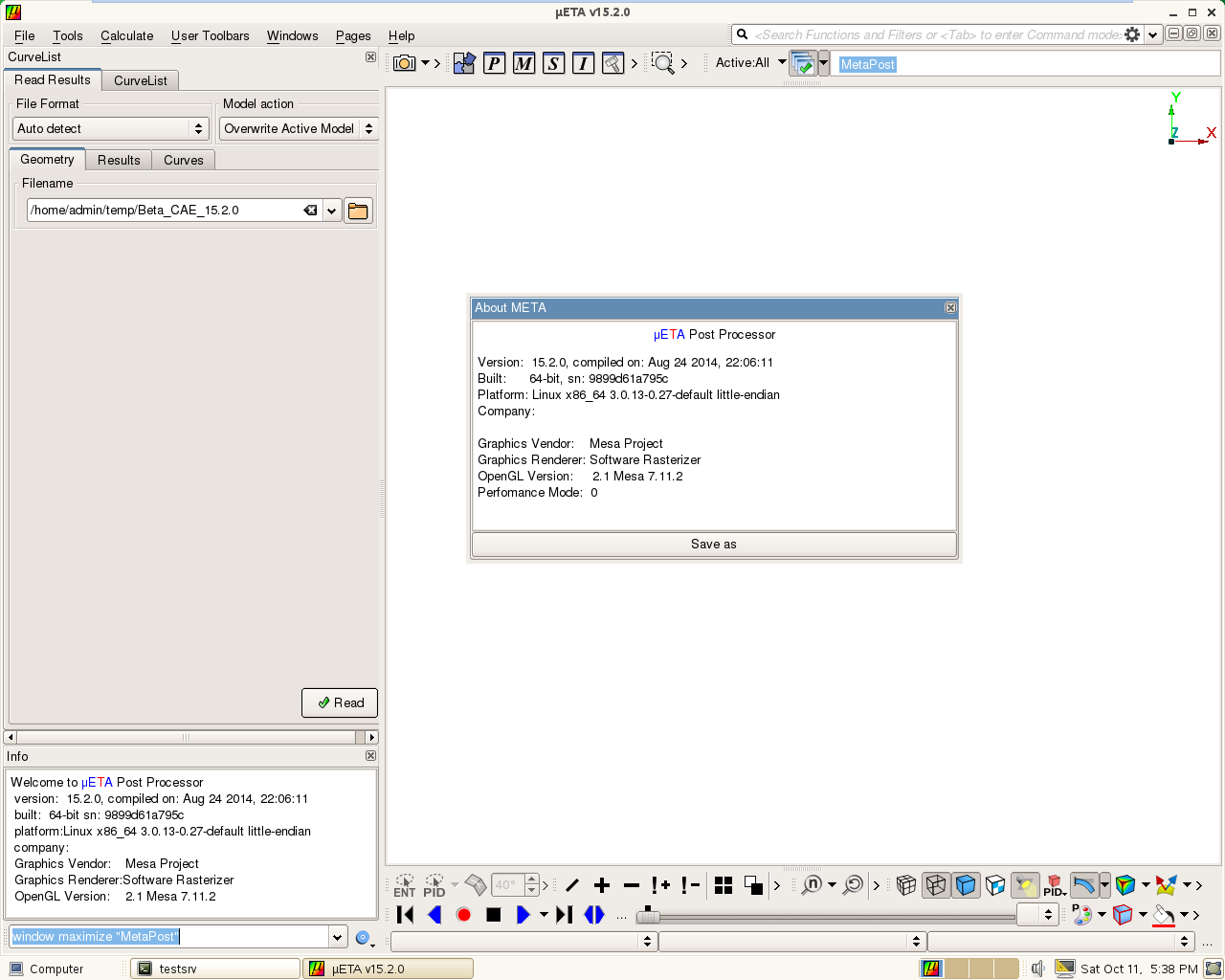Activate the zoom-area magnifier tool
This screenshot has width=1225, height=980.
coord(662,63)
